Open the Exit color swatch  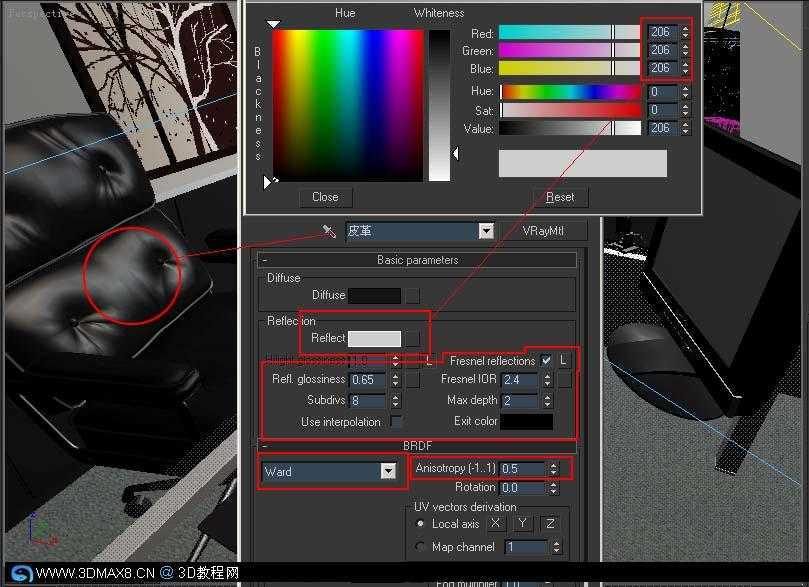coord(527,422)
